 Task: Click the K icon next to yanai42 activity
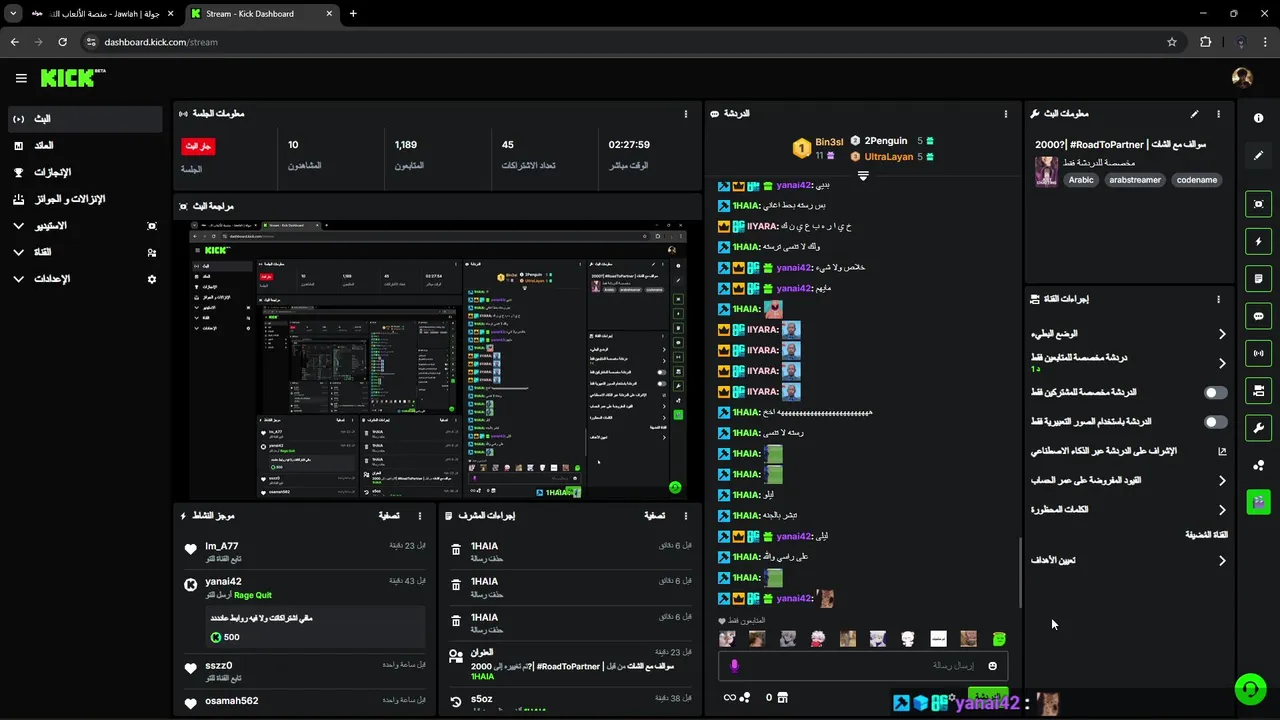(x=190, y=585)
